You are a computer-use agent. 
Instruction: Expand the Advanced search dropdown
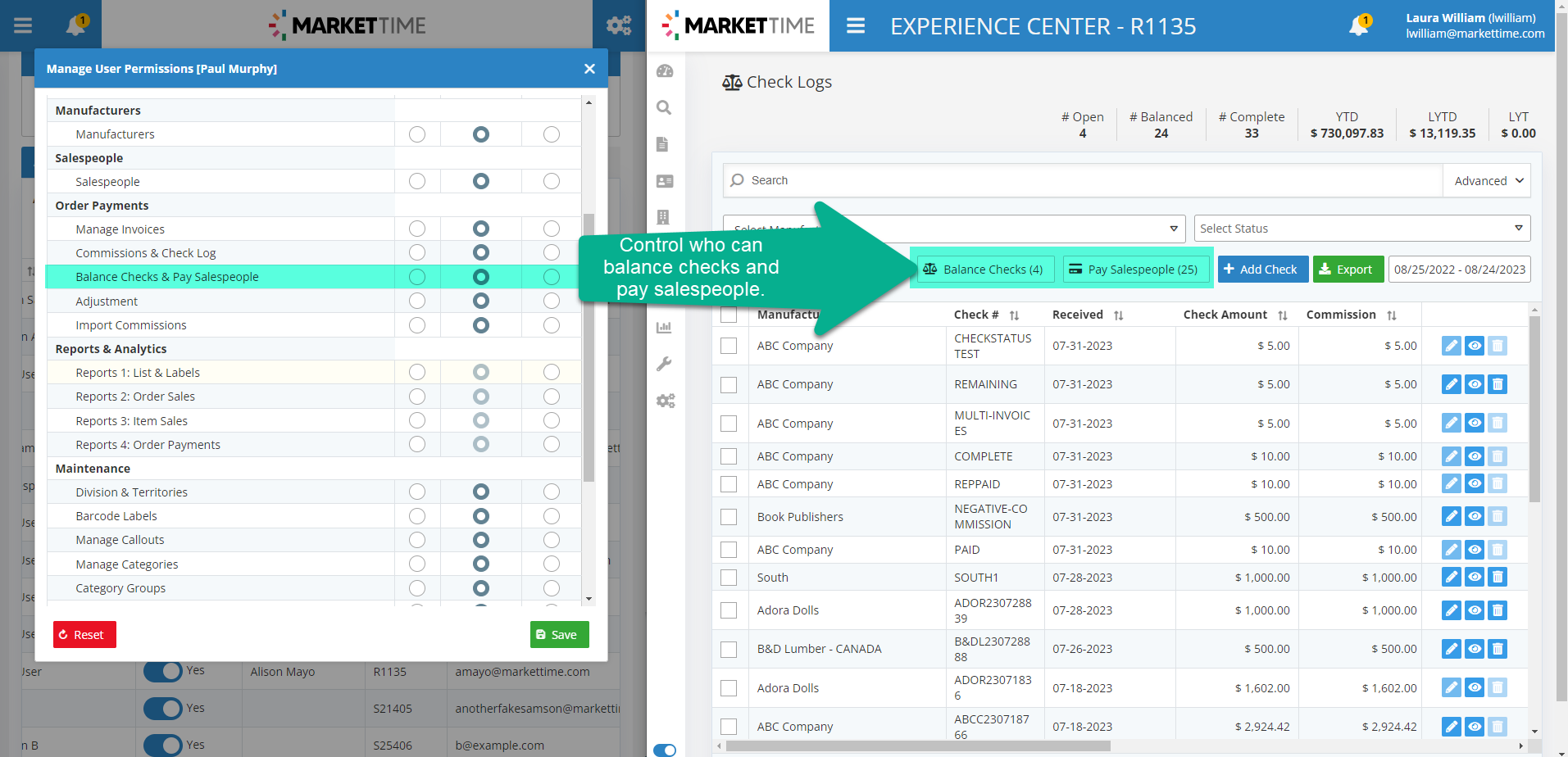coord(1488,181)
